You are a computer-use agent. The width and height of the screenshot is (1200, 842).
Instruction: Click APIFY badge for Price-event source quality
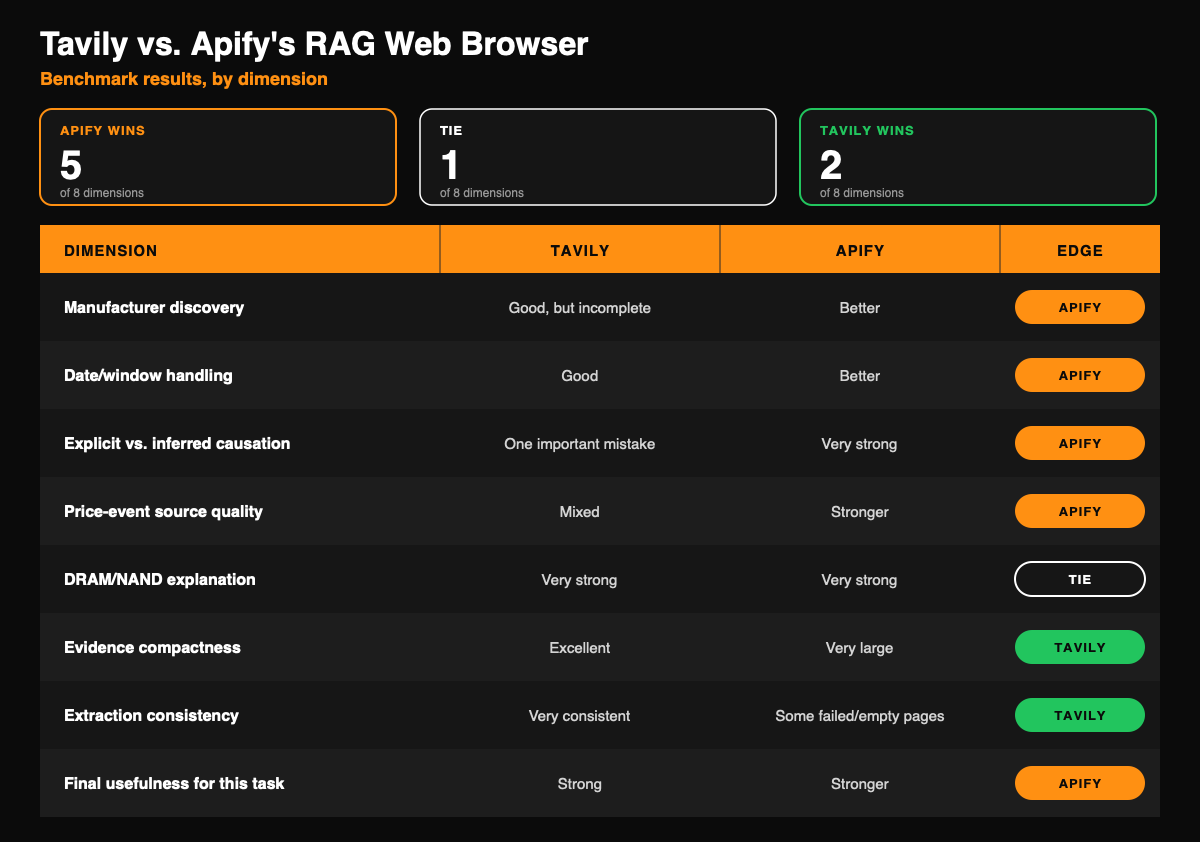pyautogui.click(x=1080, y=511)
